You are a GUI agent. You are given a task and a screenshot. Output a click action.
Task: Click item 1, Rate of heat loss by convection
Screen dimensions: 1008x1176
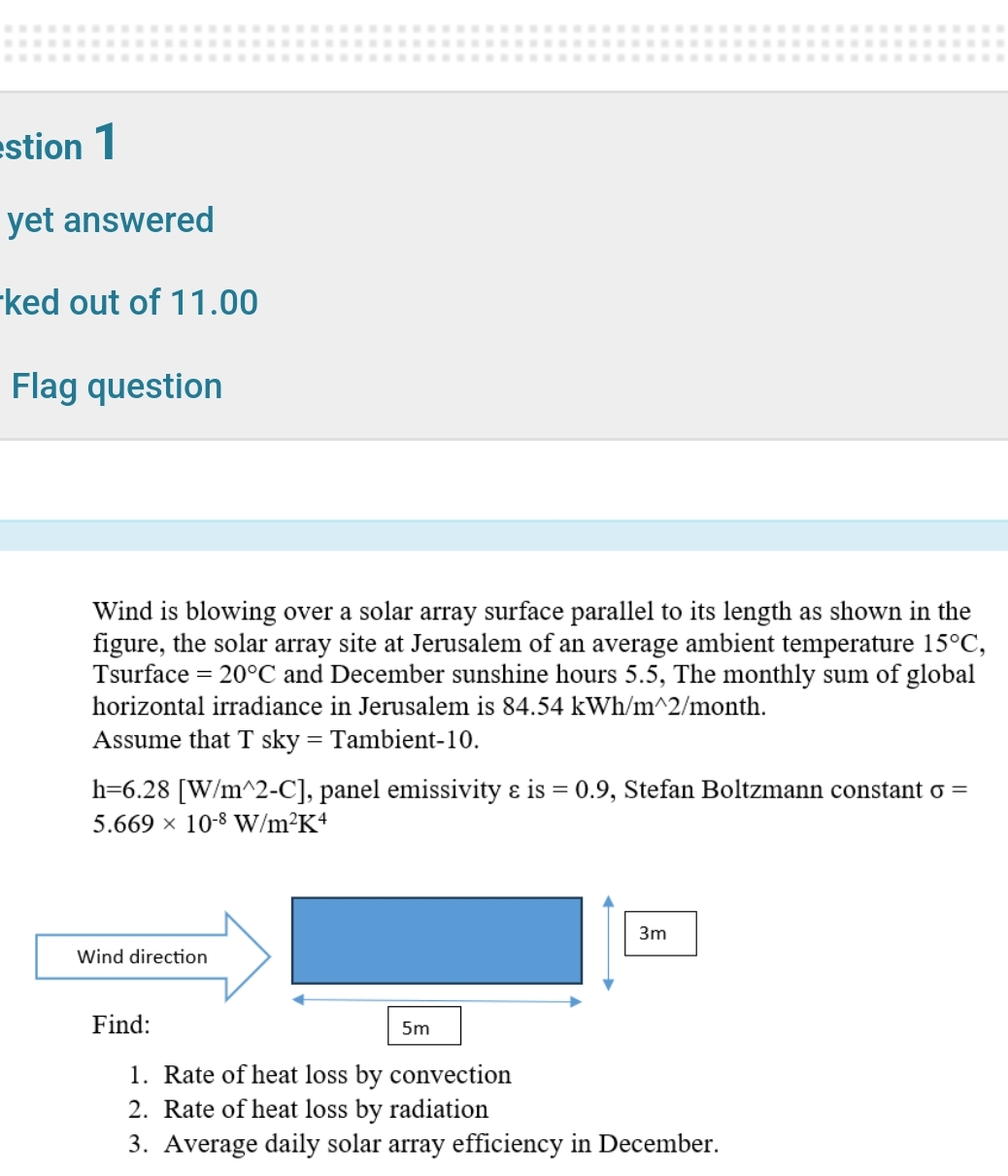point(337,1075)
